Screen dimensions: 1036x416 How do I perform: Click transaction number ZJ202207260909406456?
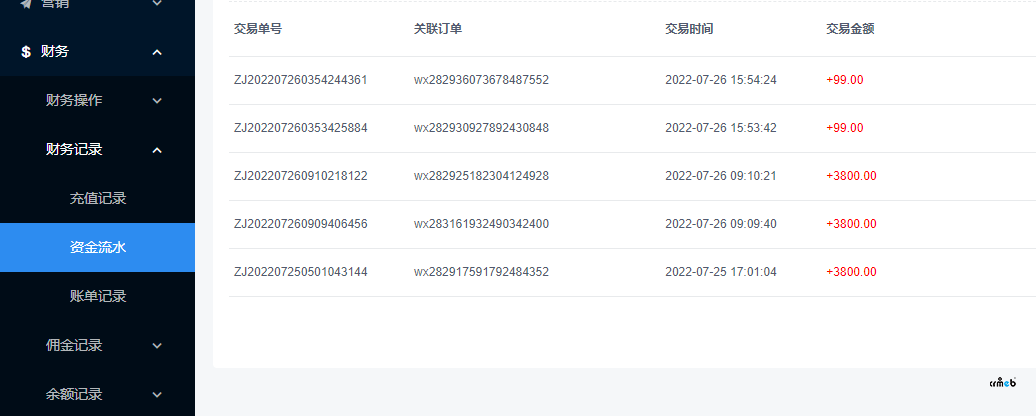[x=301, y=224]
